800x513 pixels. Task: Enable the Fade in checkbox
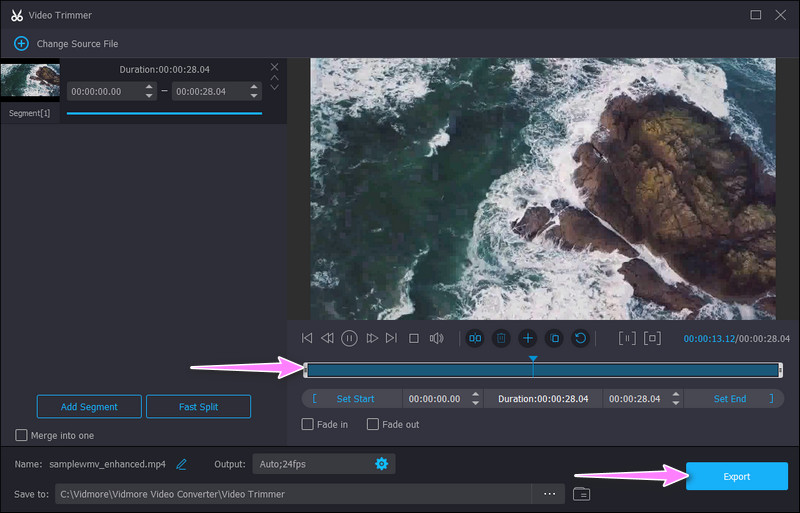click(x=309, y=424)
